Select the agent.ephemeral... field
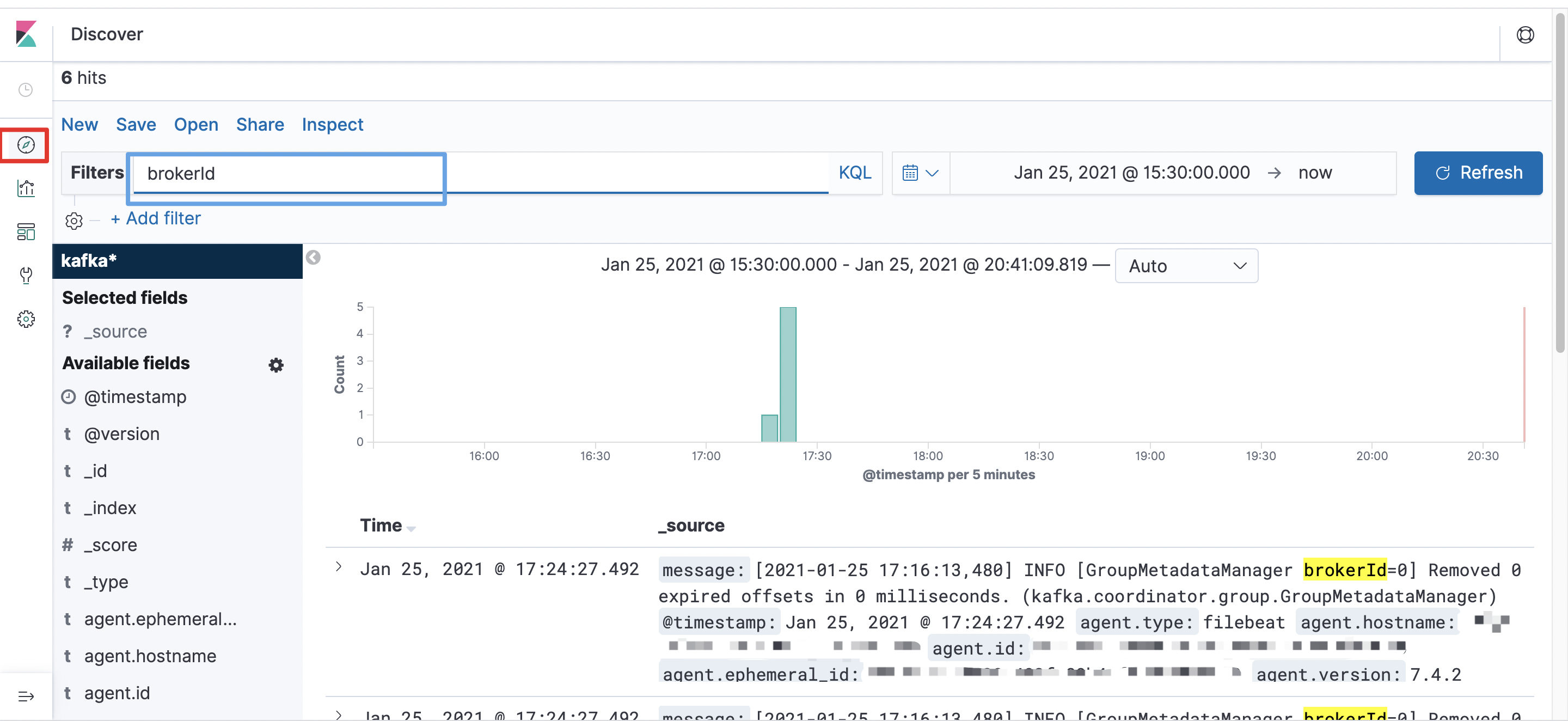The width and height of the screenshot is (1568, 721). [x=161, y=619]
